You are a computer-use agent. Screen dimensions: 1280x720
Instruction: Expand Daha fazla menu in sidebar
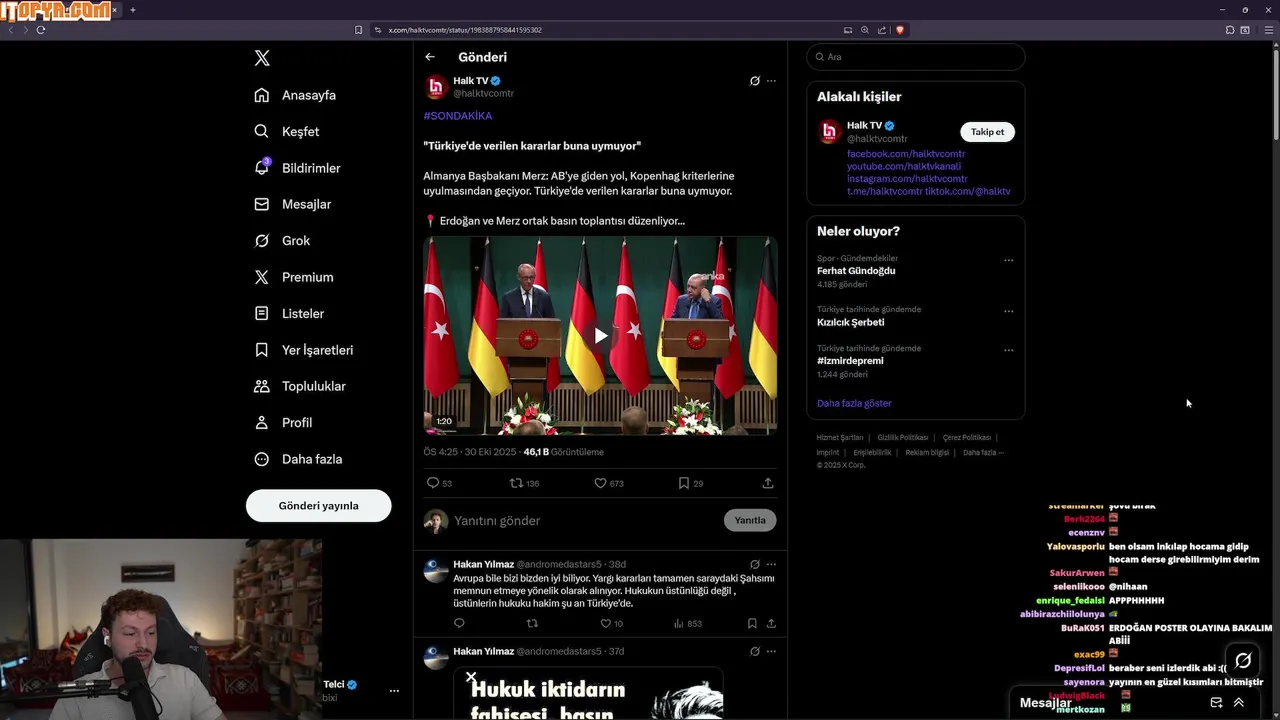point(298,459)
